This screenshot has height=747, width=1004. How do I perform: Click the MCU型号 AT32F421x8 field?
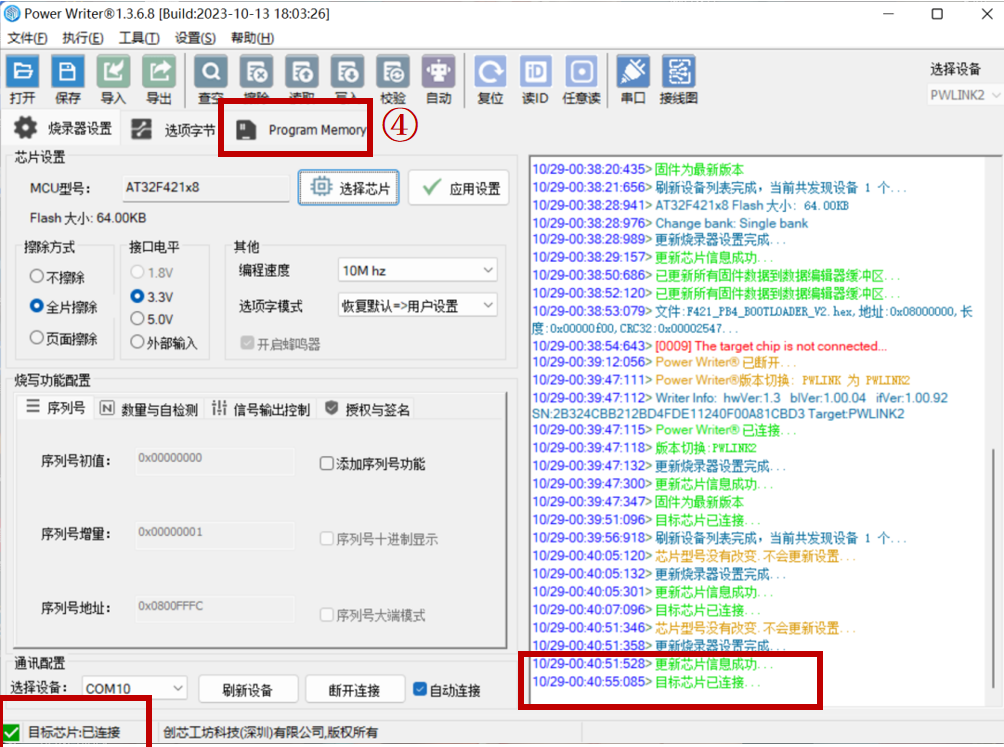point(206,188)
